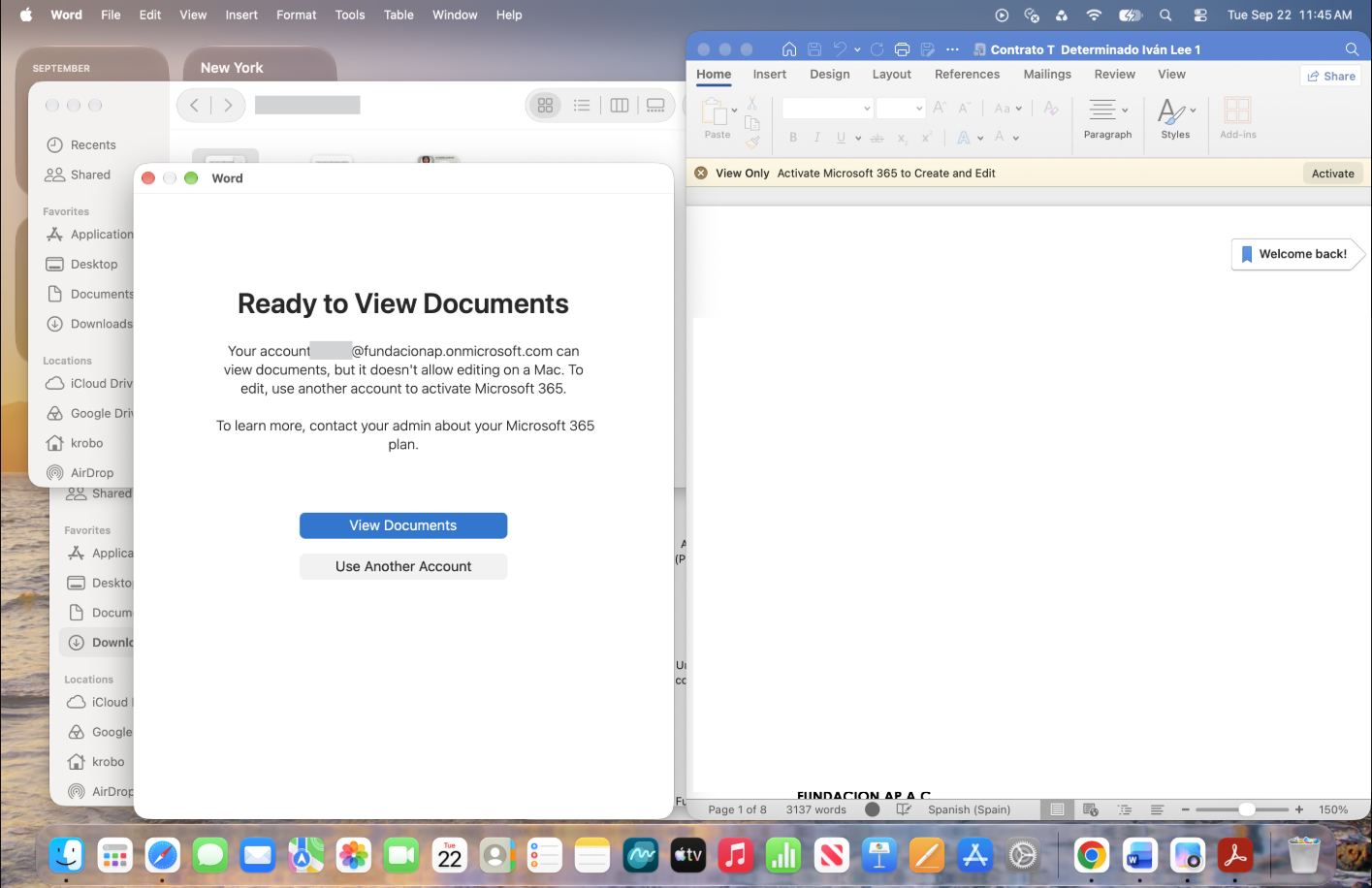Click the Activate button in the yellow banner
Viewport: 1372px width, 888px height.
coord(1333,174)
